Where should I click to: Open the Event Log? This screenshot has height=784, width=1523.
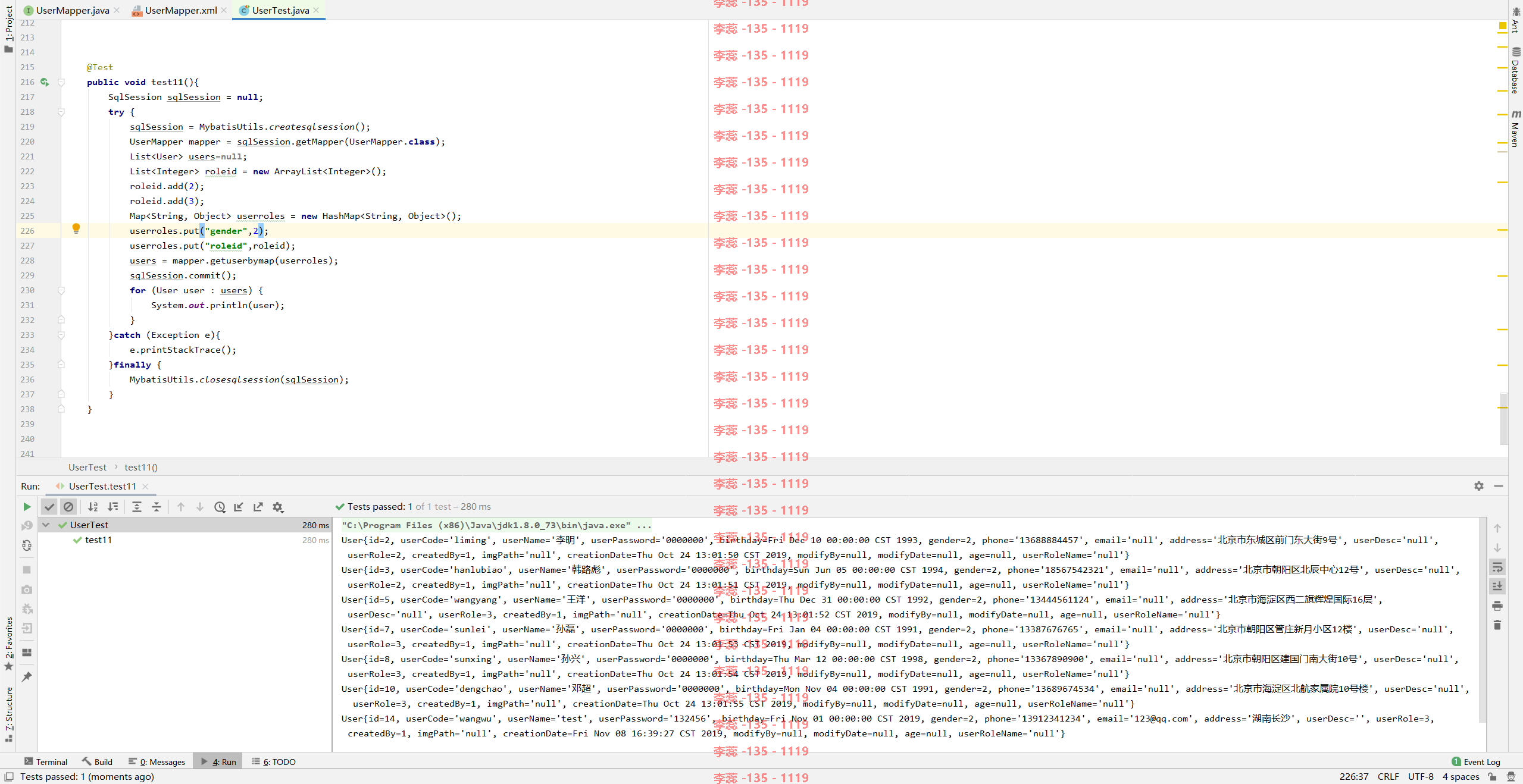tap(1476, 761)
